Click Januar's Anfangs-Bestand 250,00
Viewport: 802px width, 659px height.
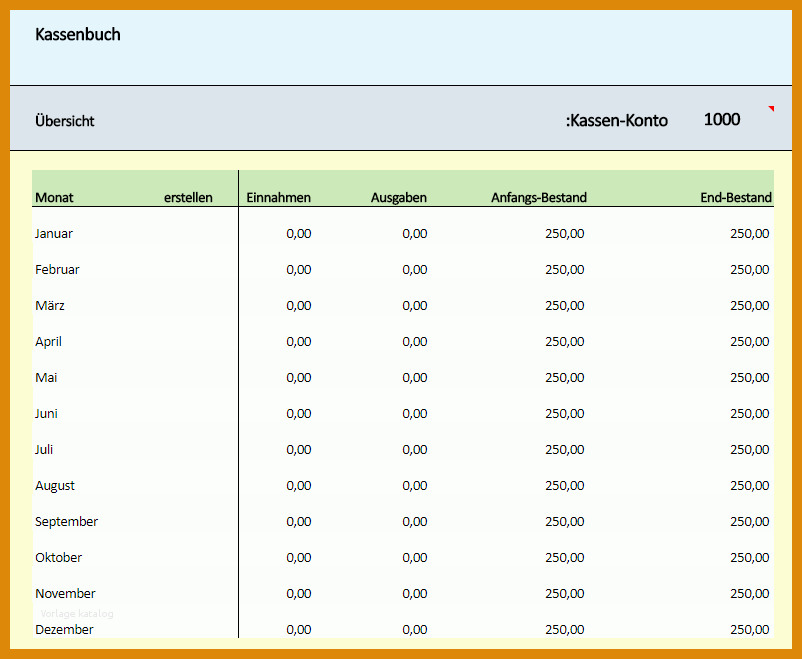click(x=565, y=234)
